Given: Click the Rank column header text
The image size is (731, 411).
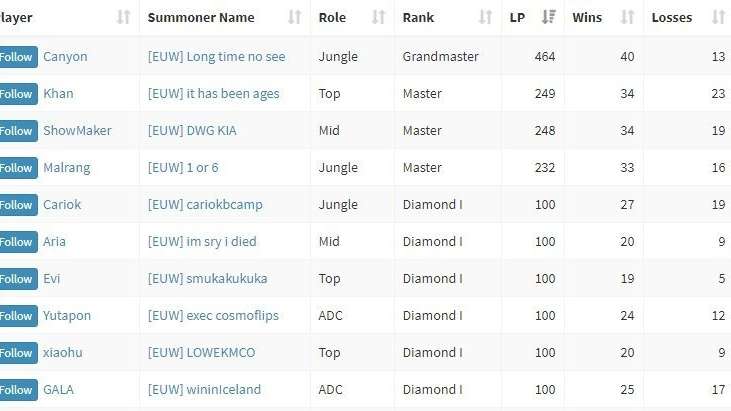Looking at the screenshot, I should coord(418,18).
